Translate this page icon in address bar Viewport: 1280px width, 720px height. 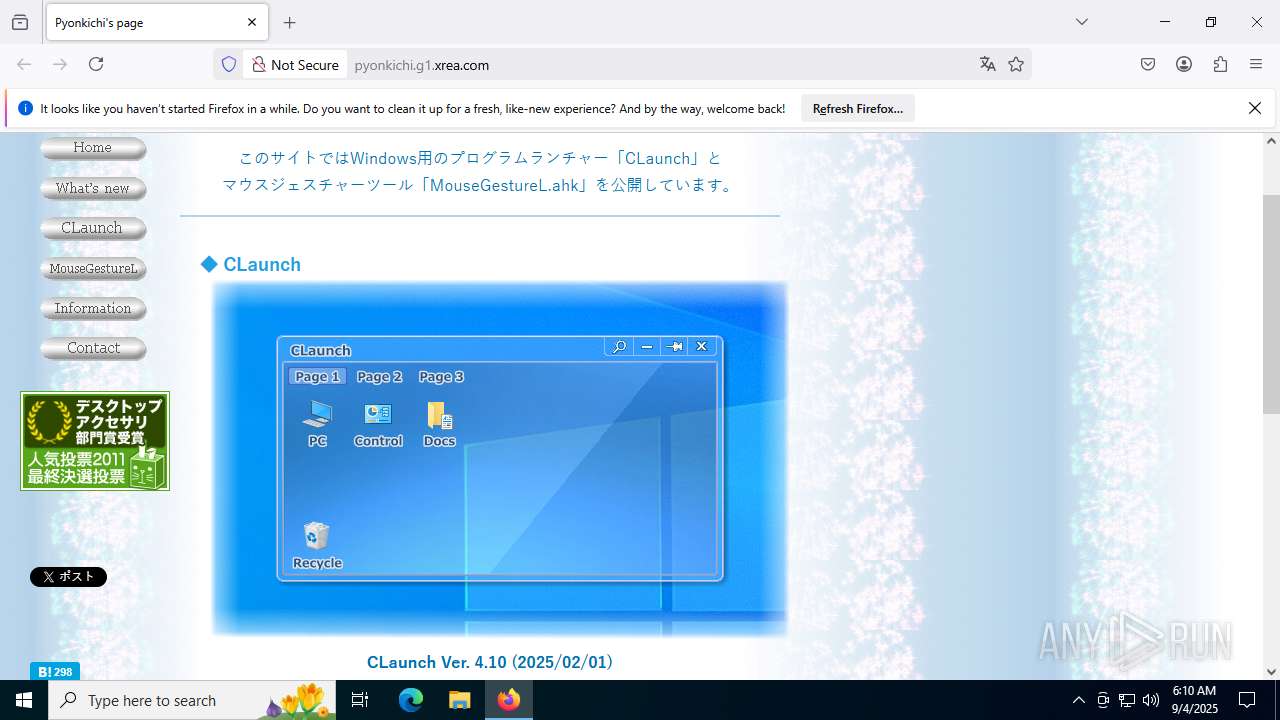click(988, 64)
